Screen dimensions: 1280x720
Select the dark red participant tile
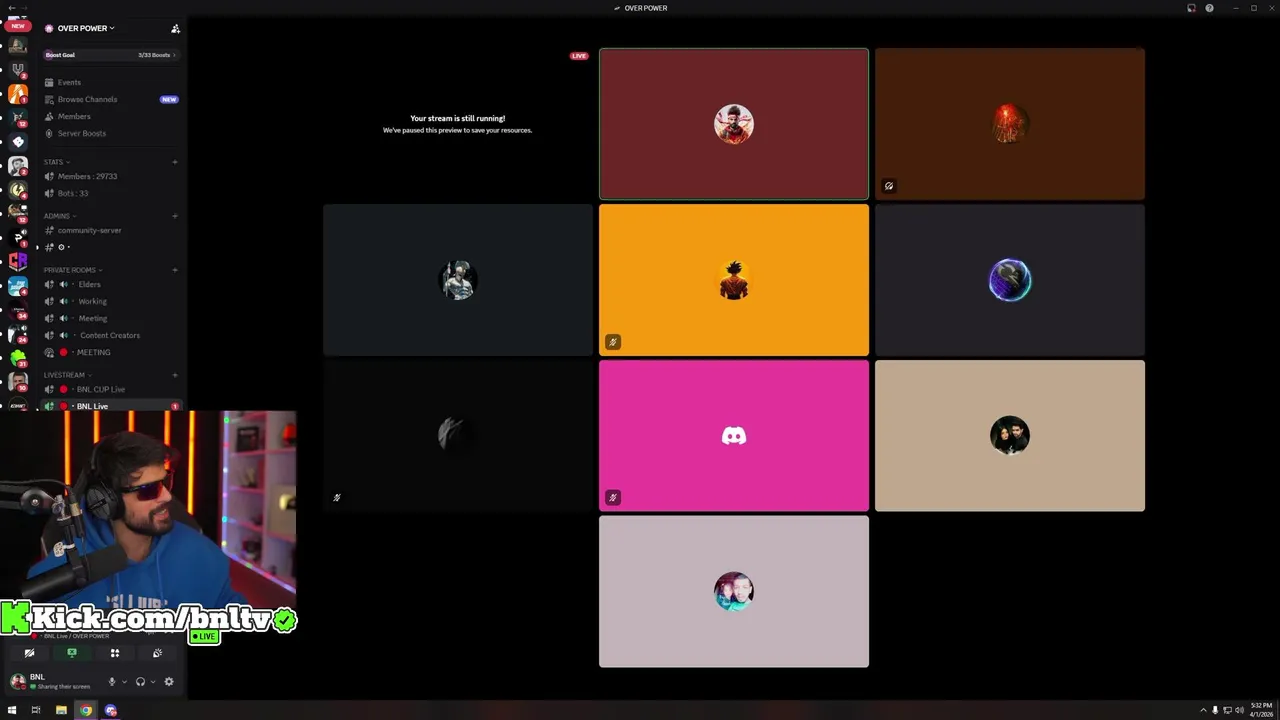(734, 124)
